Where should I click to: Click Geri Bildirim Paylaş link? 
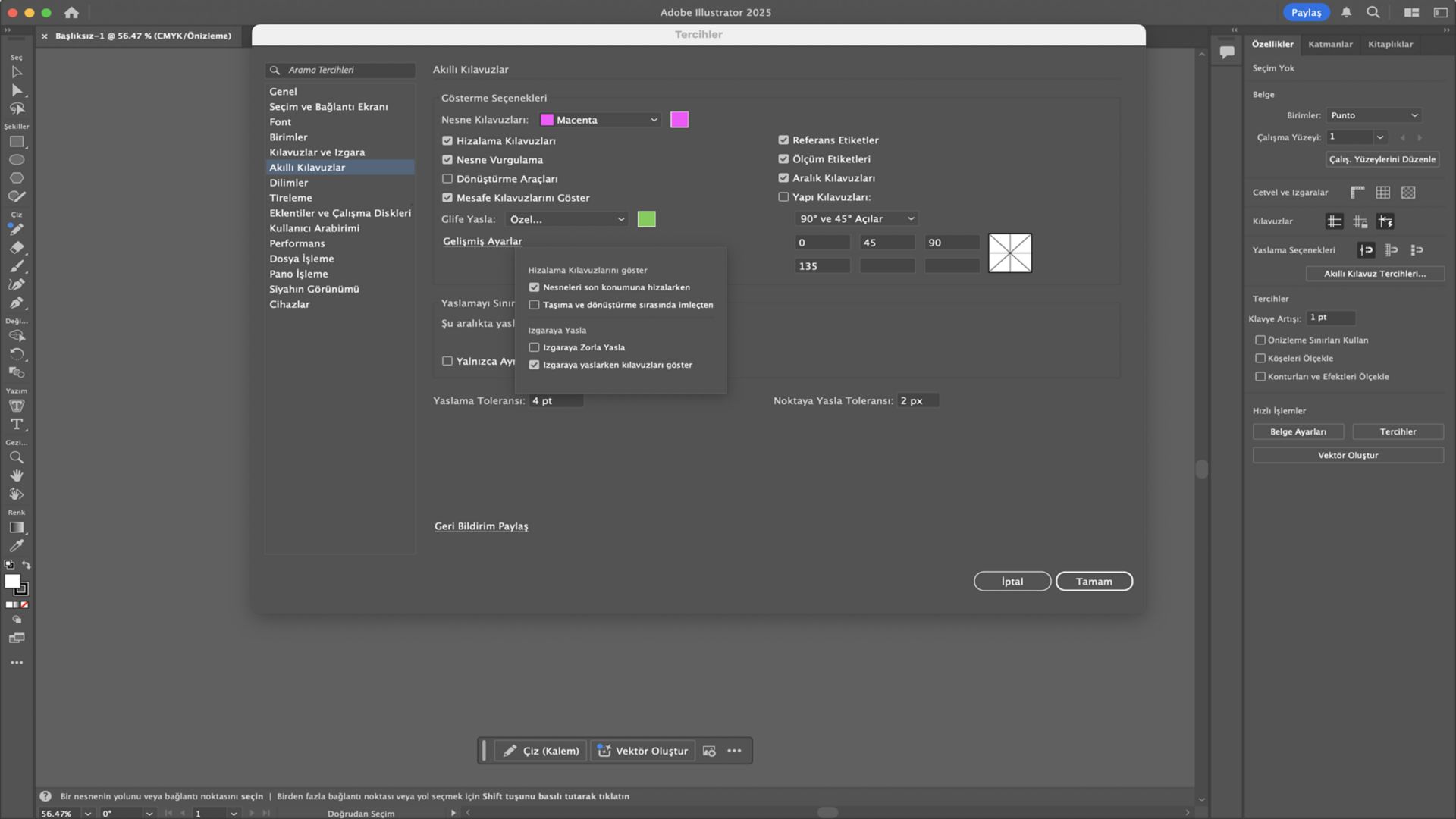click(482, 526)
